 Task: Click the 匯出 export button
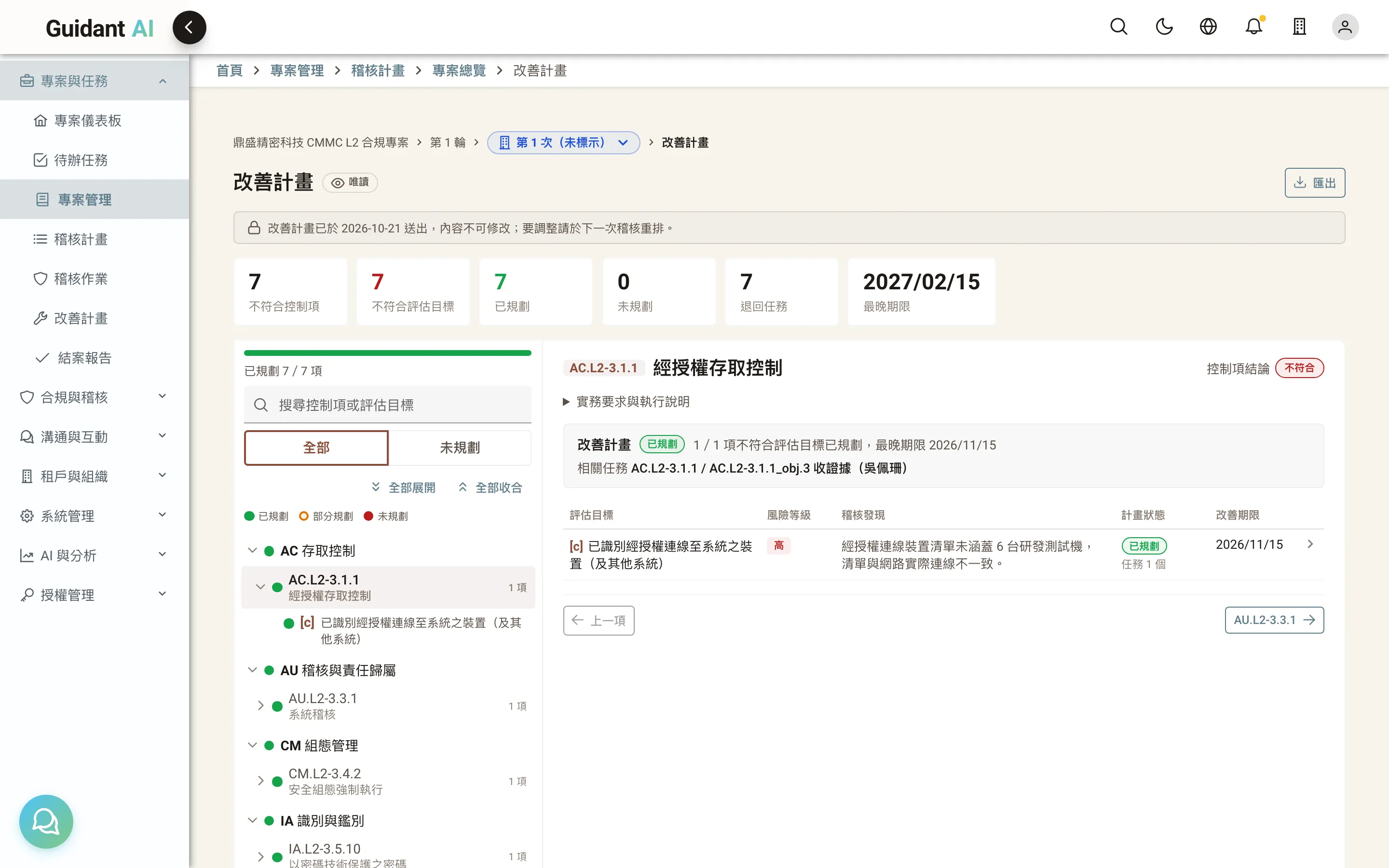(1314, 183)
